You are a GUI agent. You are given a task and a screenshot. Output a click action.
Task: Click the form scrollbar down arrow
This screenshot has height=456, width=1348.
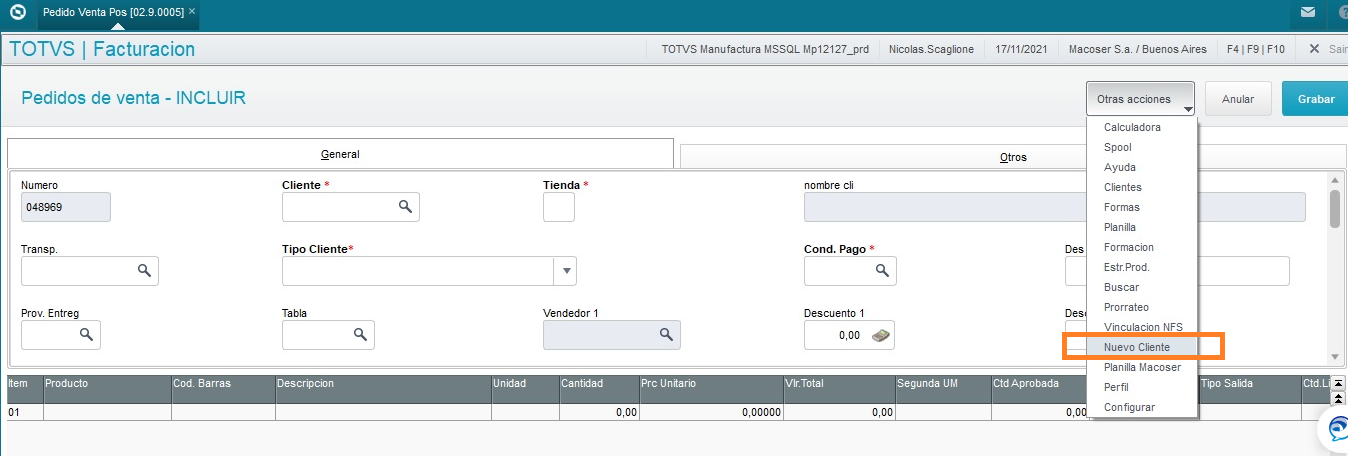tap(1334, 357)
